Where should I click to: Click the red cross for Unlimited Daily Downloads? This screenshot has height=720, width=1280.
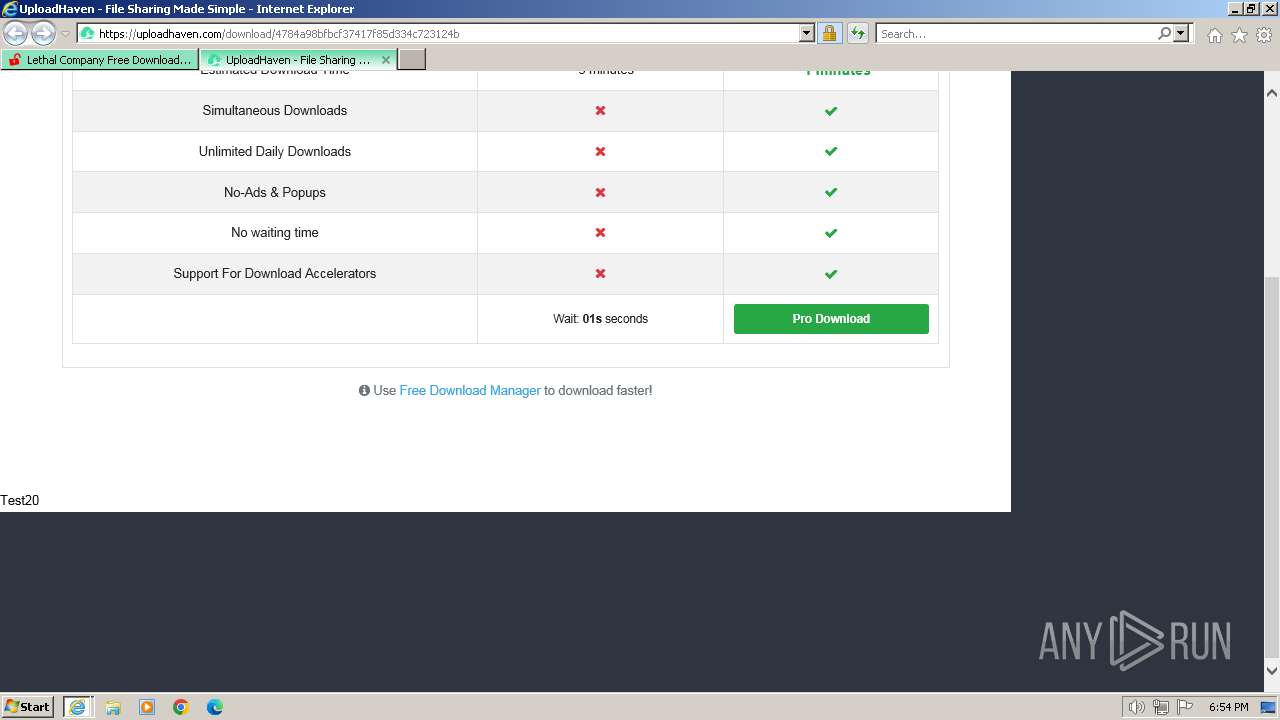[600, 152]
